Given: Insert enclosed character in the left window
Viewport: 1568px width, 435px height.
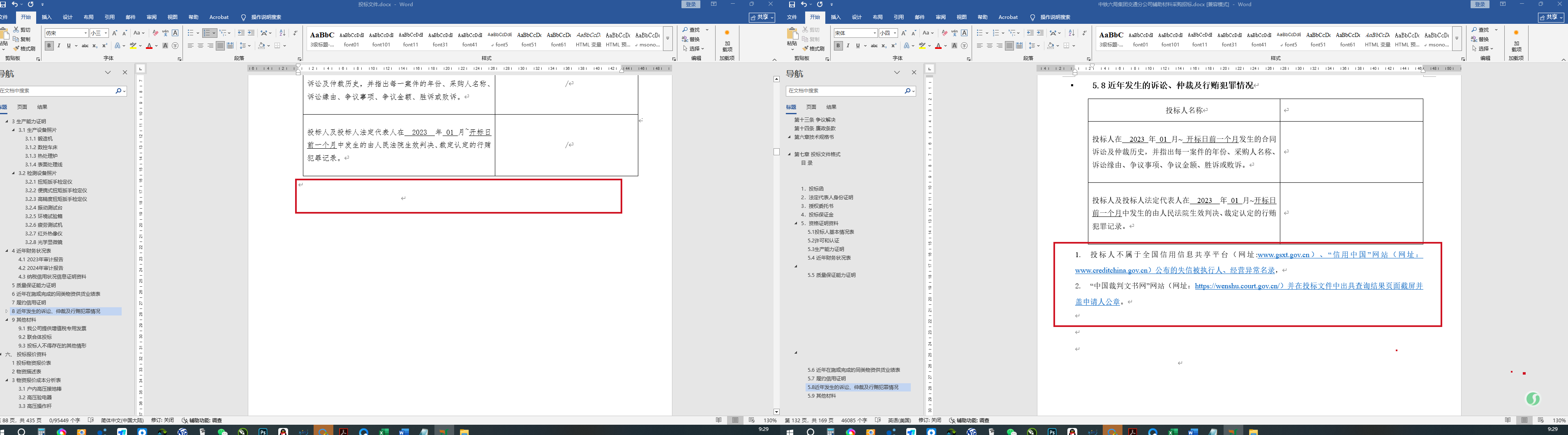Looking at the screenshot, I should pyautogui.click(x=176, y=46).
